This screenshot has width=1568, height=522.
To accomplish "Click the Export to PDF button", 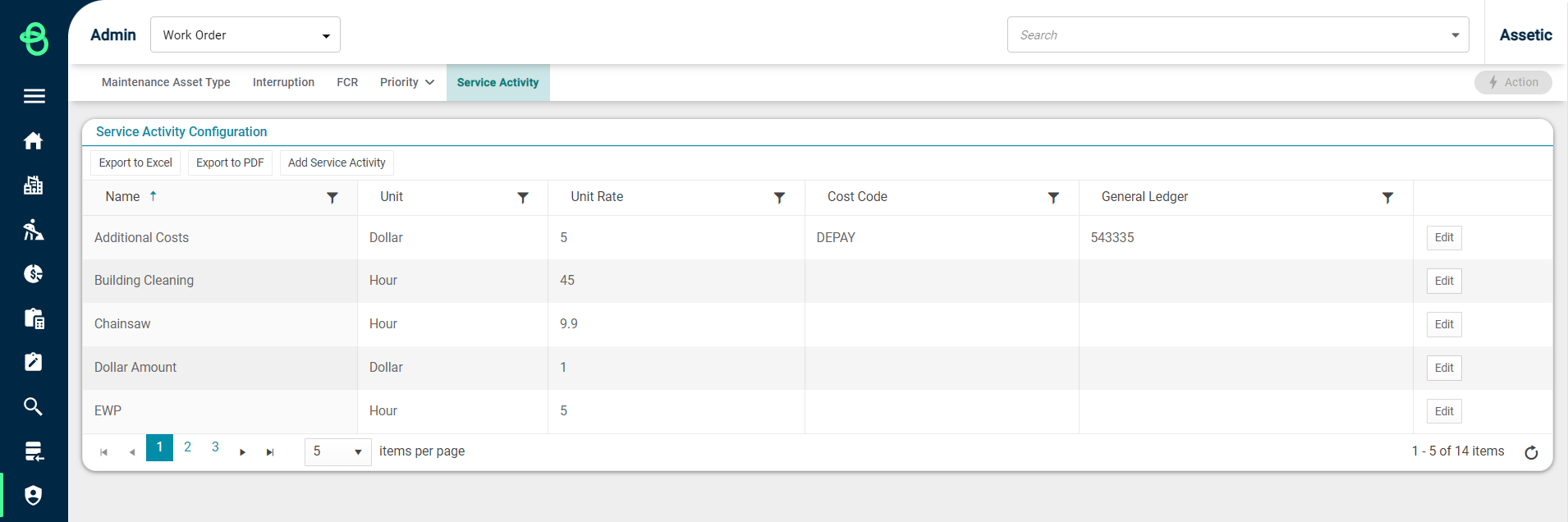I will click(x=230, y=163).
